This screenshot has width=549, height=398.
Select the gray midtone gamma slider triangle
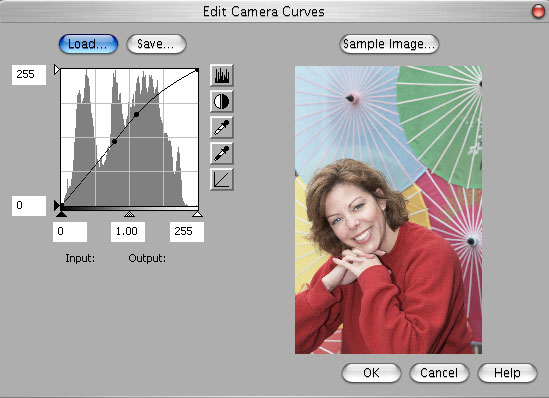[130, 214]
